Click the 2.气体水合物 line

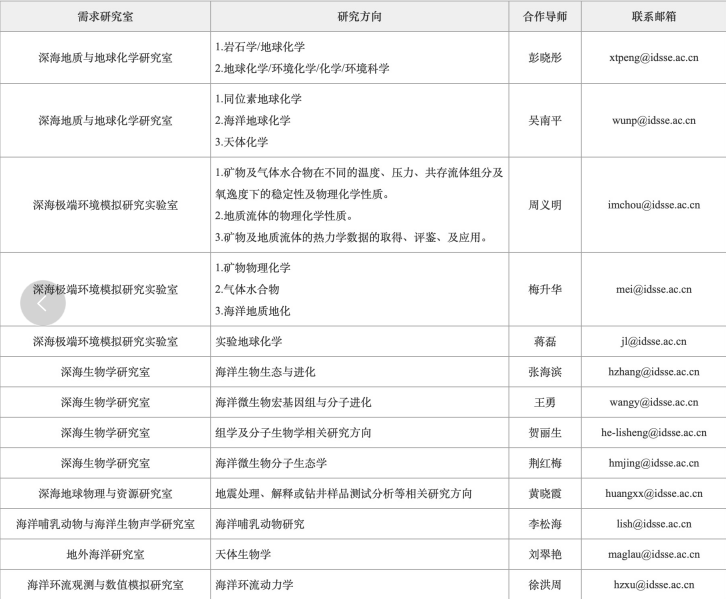tap(247, 289)
